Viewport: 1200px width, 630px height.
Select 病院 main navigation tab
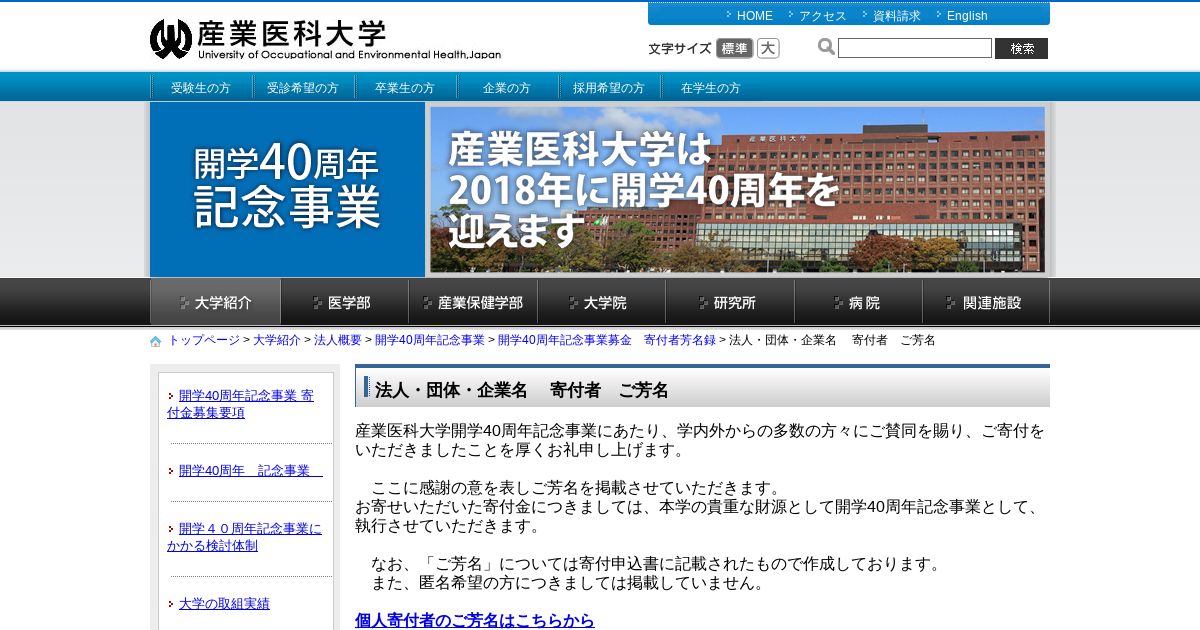point(858,302)
